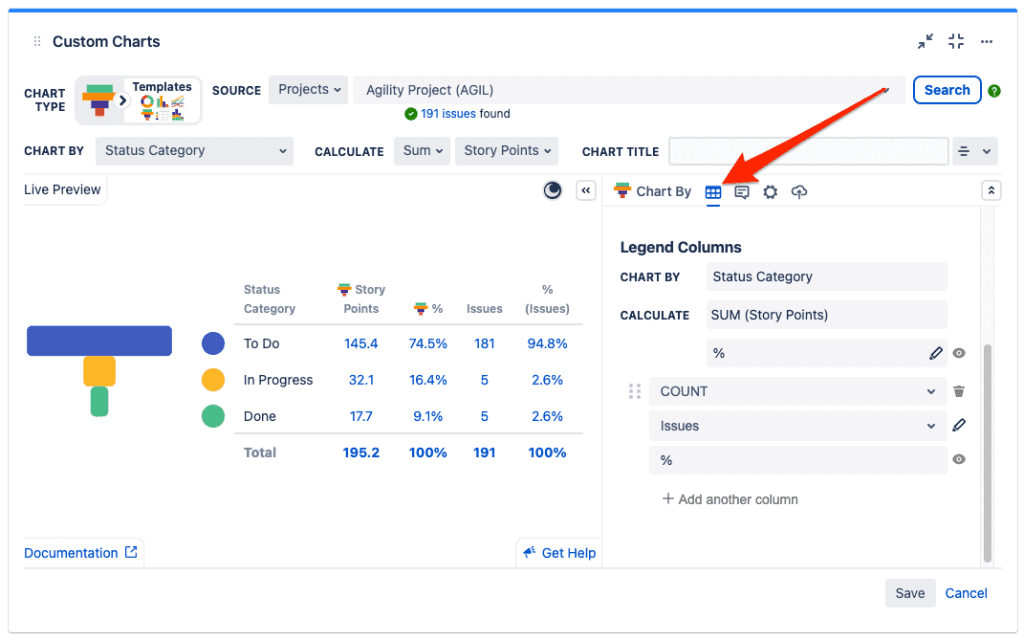Delete the COUNT column with trash icon

pyautogui.click(x=959, y=392)
